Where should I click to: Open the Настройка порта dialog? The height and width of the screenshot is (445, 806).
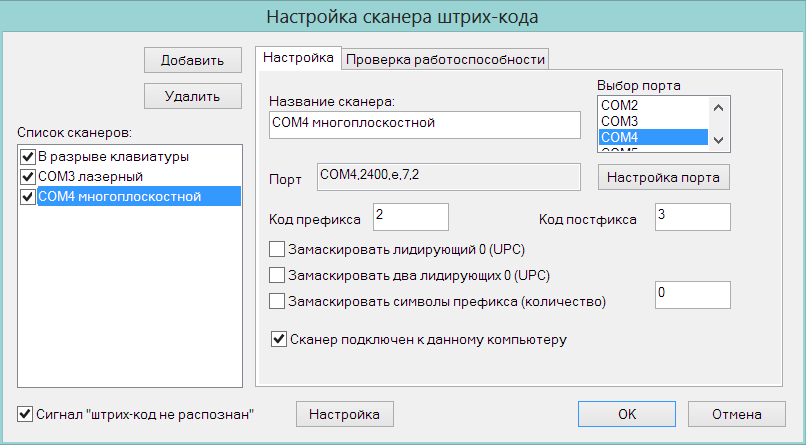click(x=663, y=177)
